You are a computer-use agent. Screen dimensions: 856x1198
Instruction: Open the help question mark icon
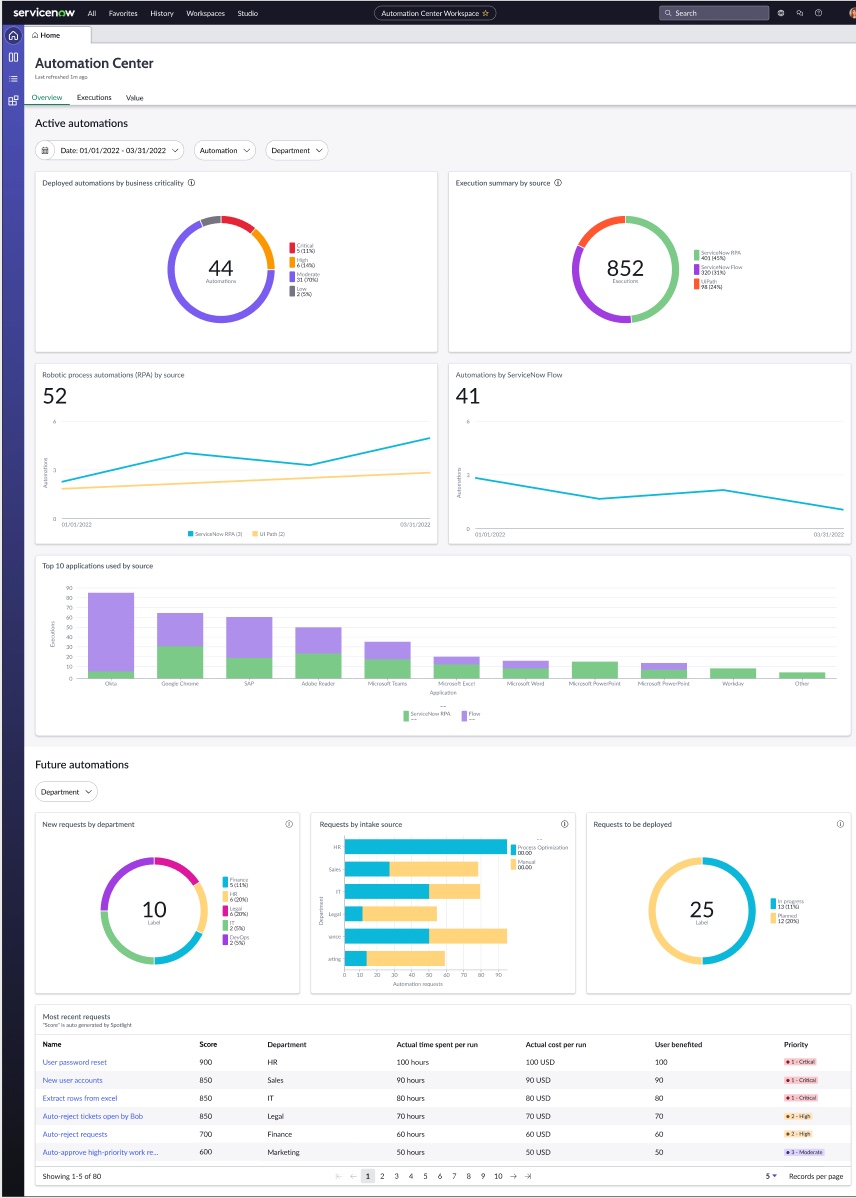[819, 13]
